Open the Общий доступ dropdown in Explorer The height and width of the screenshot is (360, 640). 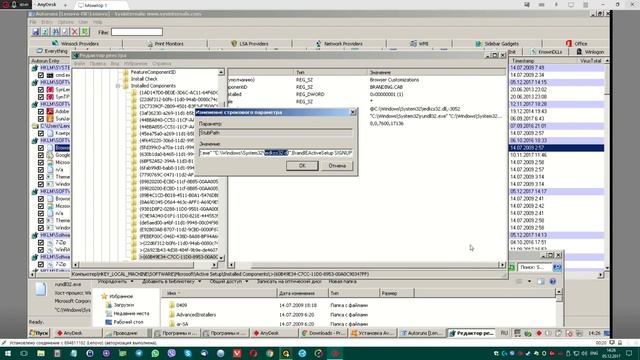click(228, 282)
